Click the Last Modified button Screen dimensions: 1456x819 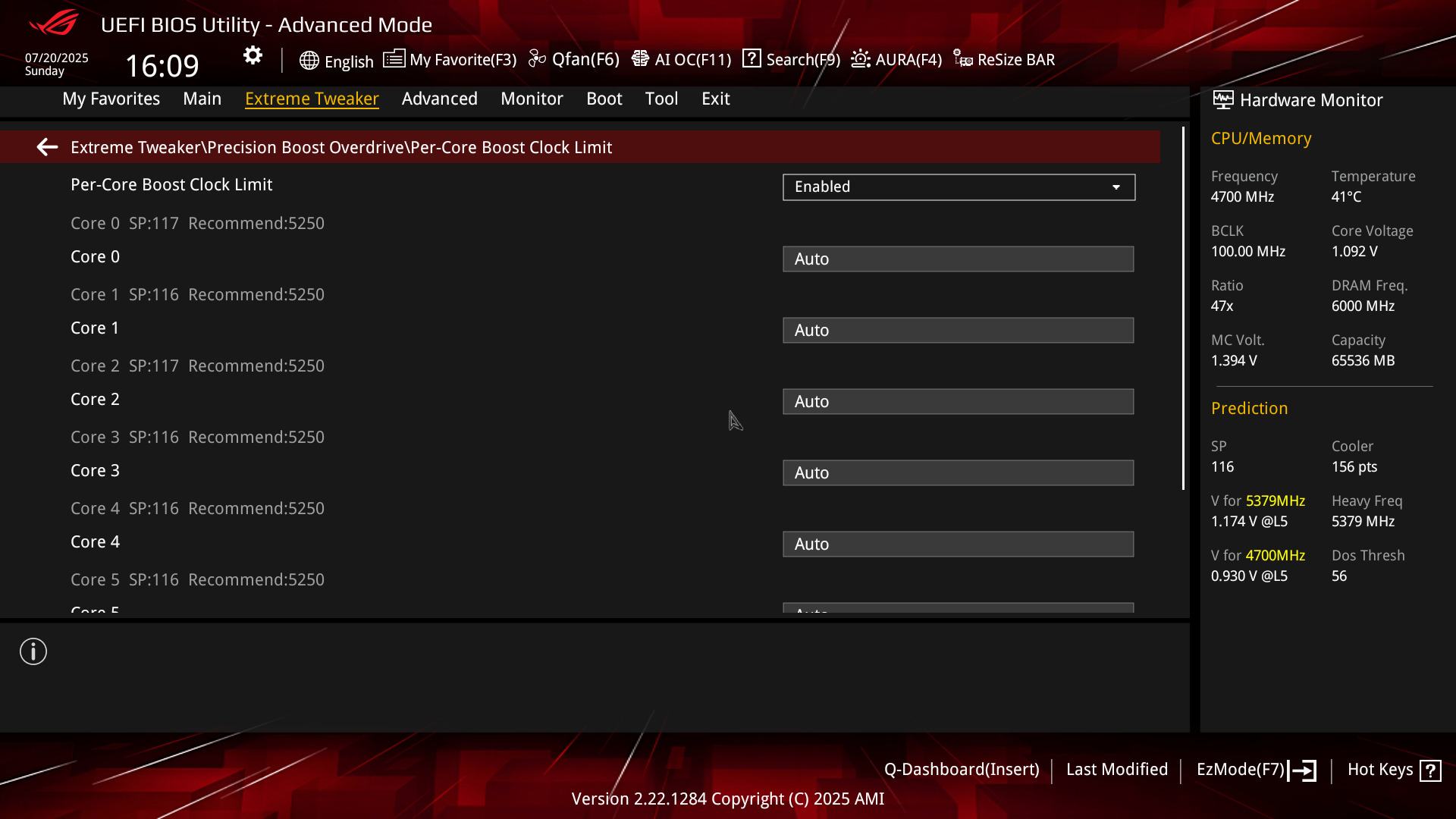(x=1116, y=770)
